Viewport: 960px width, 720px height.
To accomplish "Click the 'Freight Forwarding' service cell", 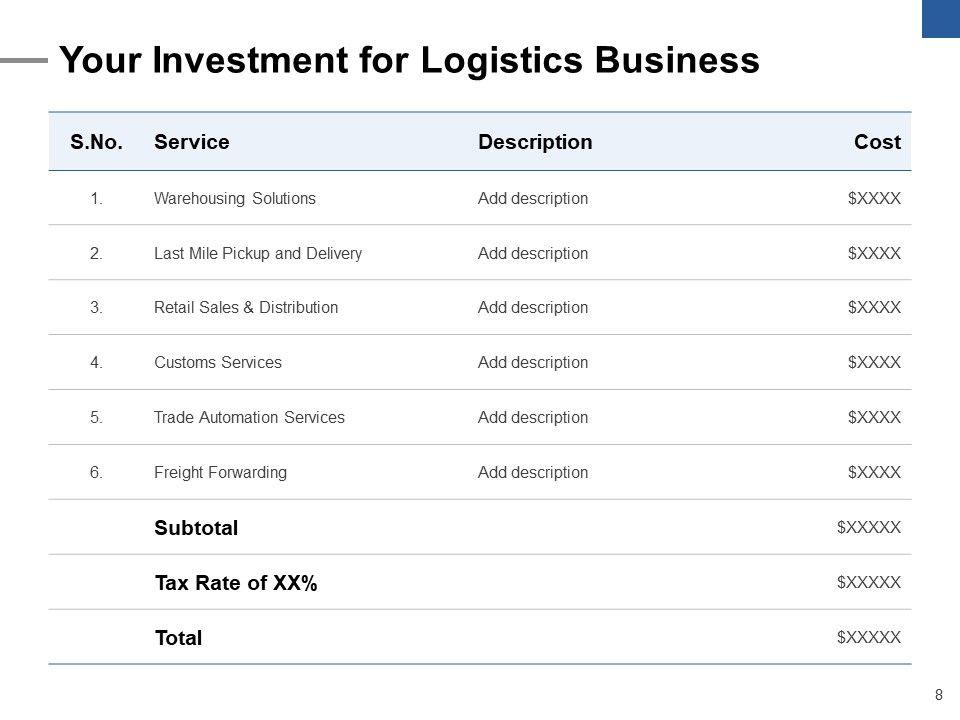I will [220, 472].
